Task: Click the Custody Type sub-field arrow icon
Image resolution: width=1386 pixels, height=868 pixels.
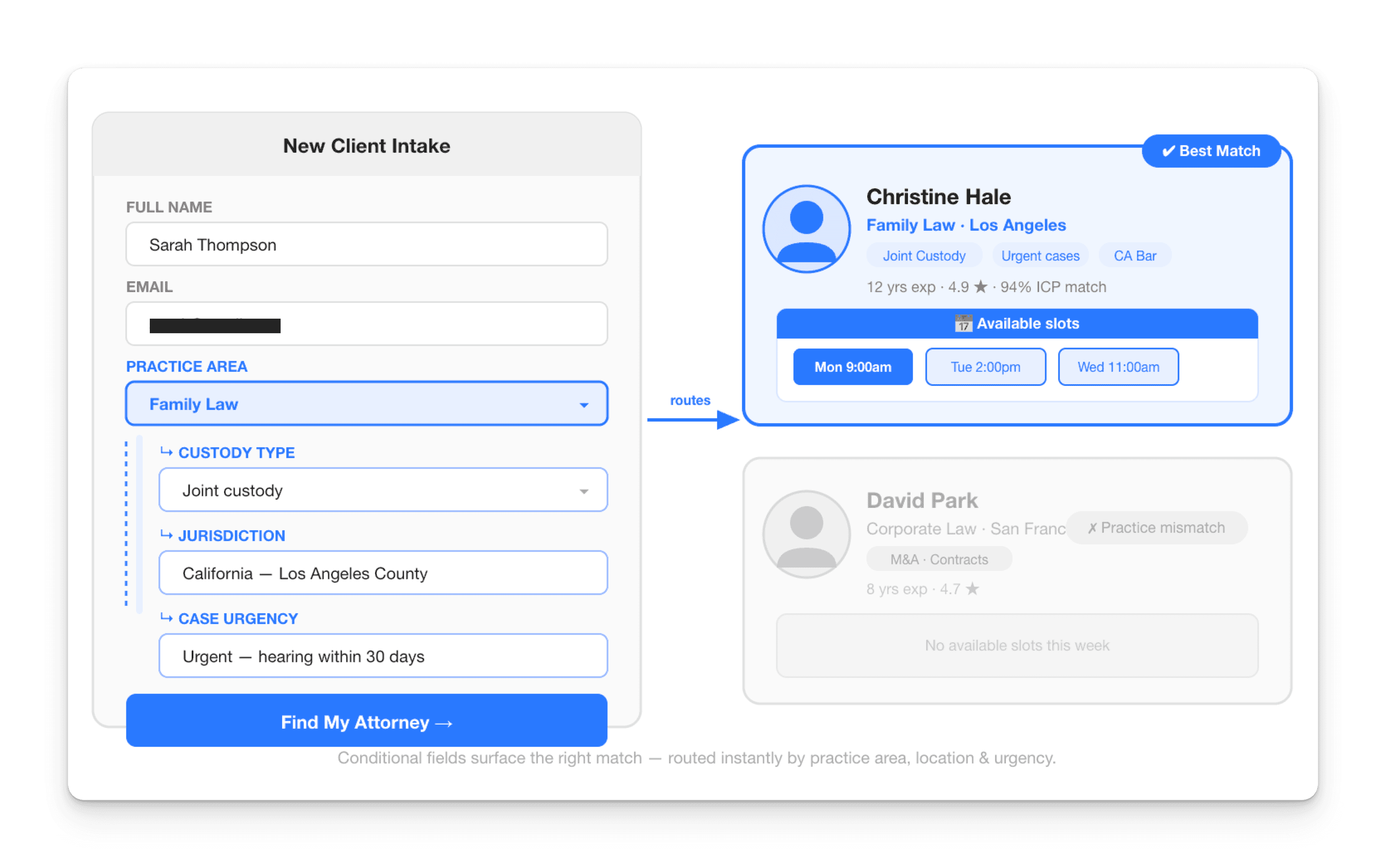Action: (x=166, y=452)
